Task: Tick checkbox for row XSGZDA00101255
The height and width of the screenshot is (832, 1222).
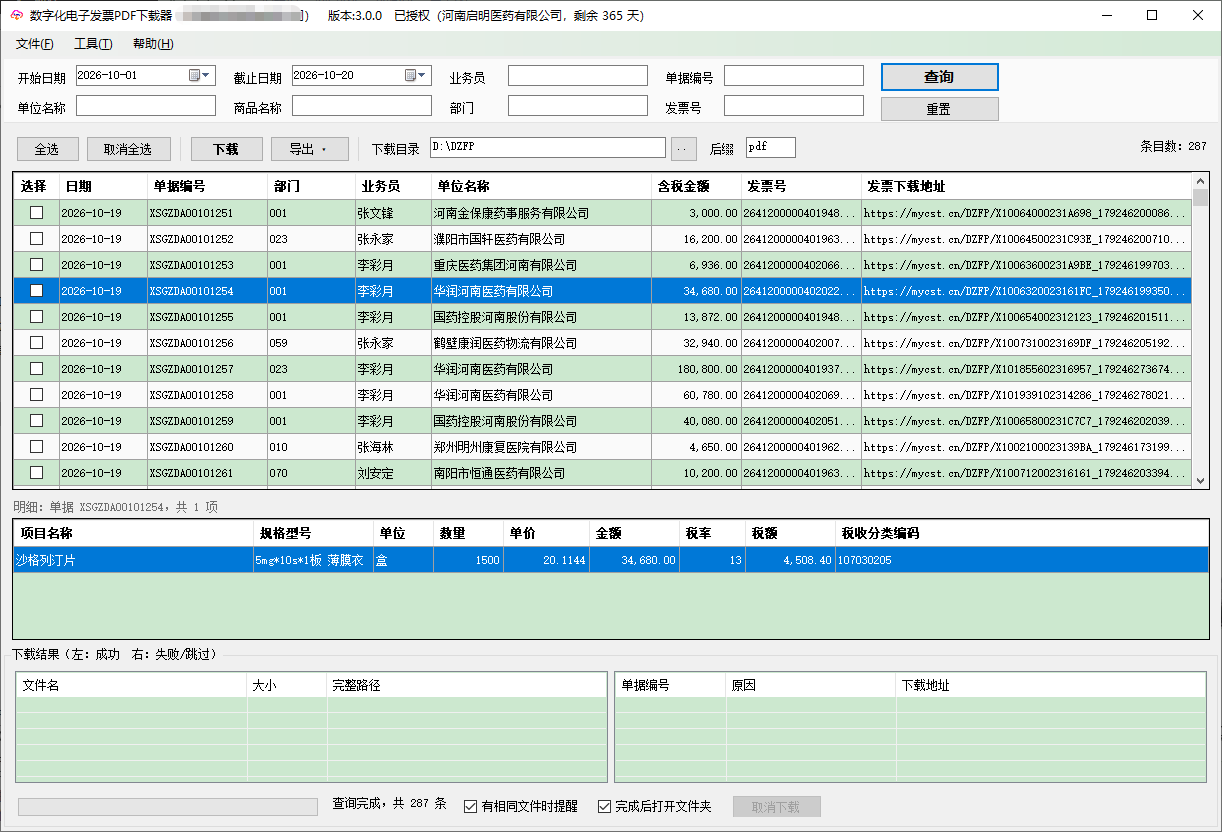Action: pos(36,317)
